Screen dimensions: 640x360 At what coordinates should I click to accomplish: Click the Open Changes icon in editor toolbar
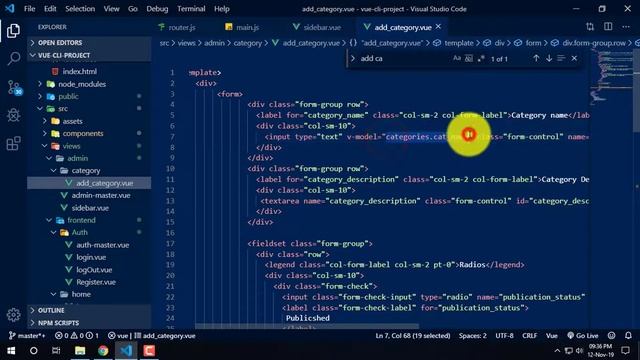[590, 27]
